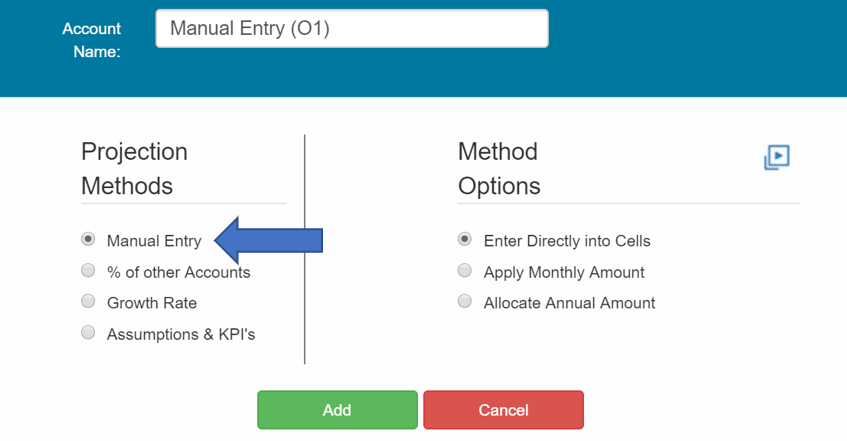Click the 'Apply Monthly Amount' label text

[x=564, y=272]
